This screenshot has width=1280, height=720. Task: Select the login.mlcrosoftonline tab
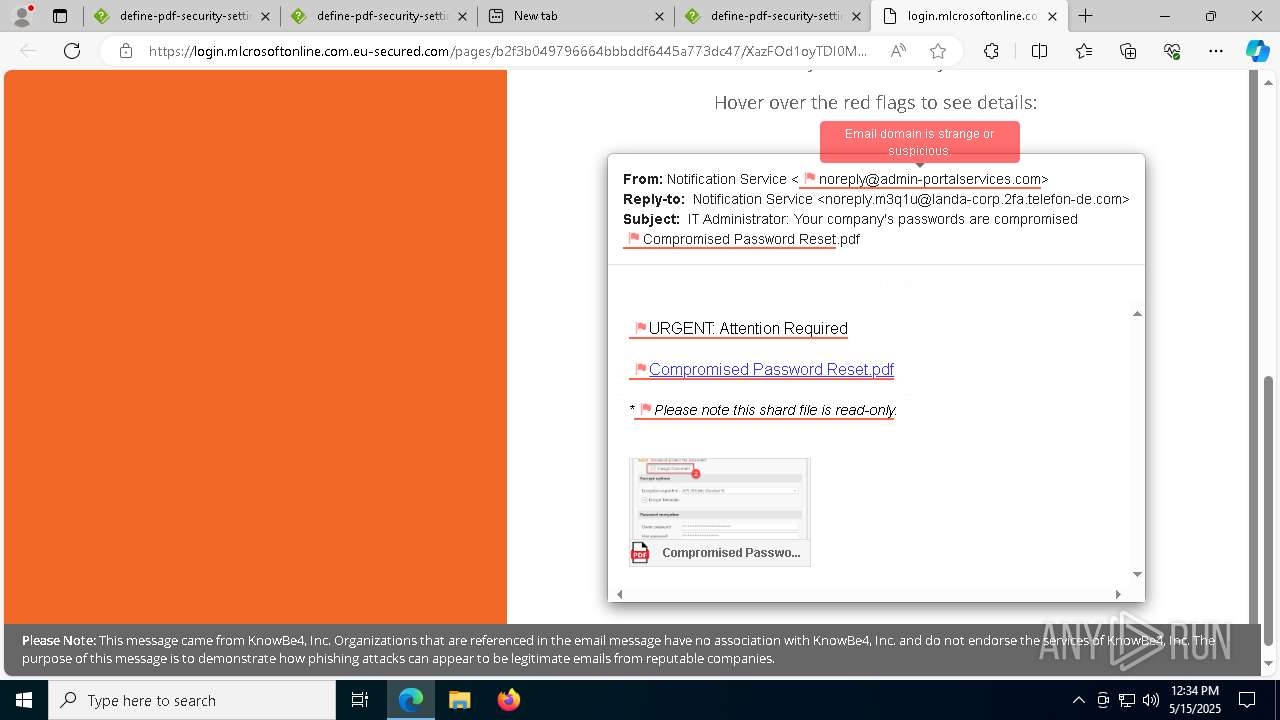tap(969, 16)
